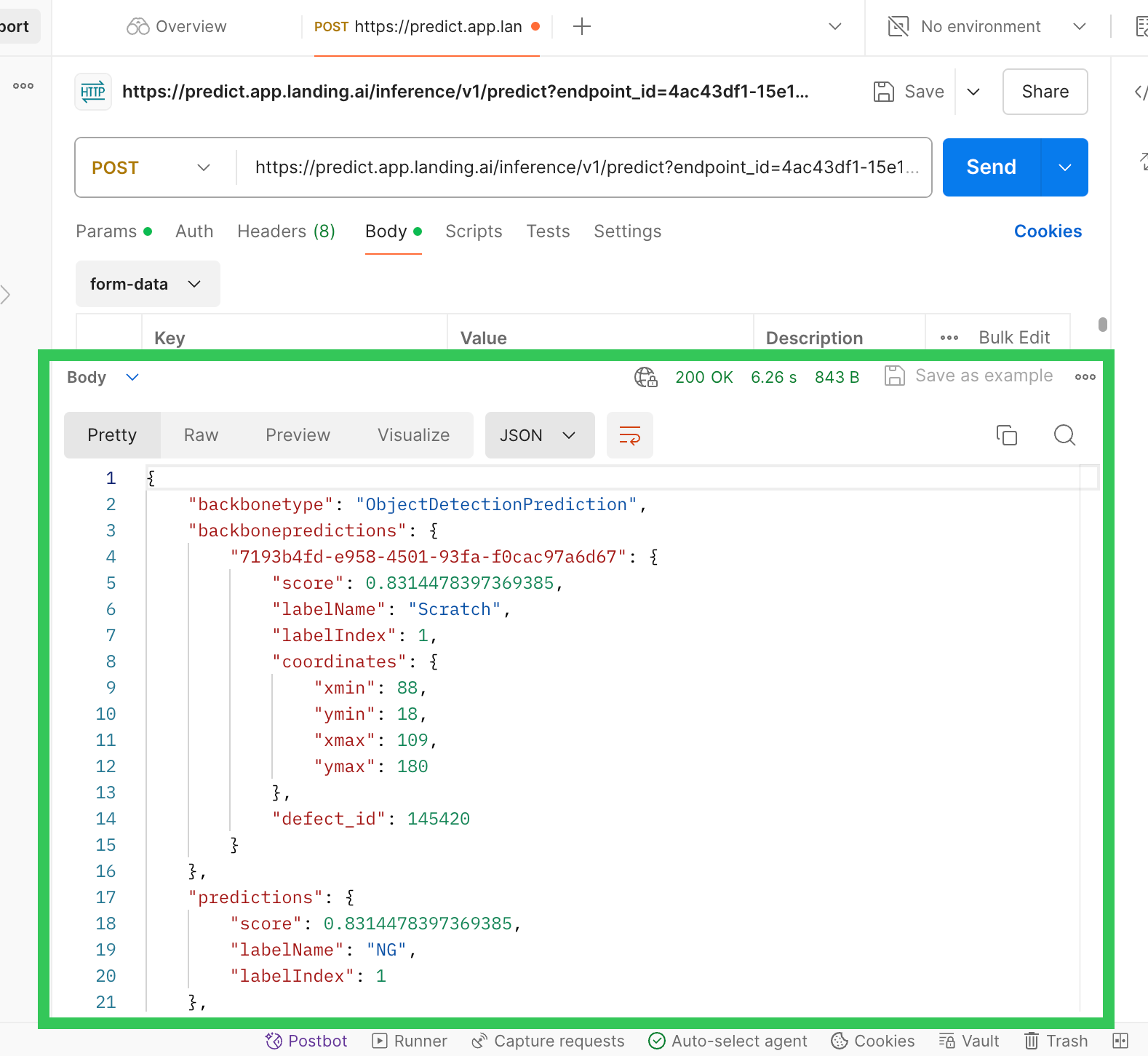
Task: Expand the collapsed sidebar chevron
Action: pyautogui.click(x=6, y=295)
